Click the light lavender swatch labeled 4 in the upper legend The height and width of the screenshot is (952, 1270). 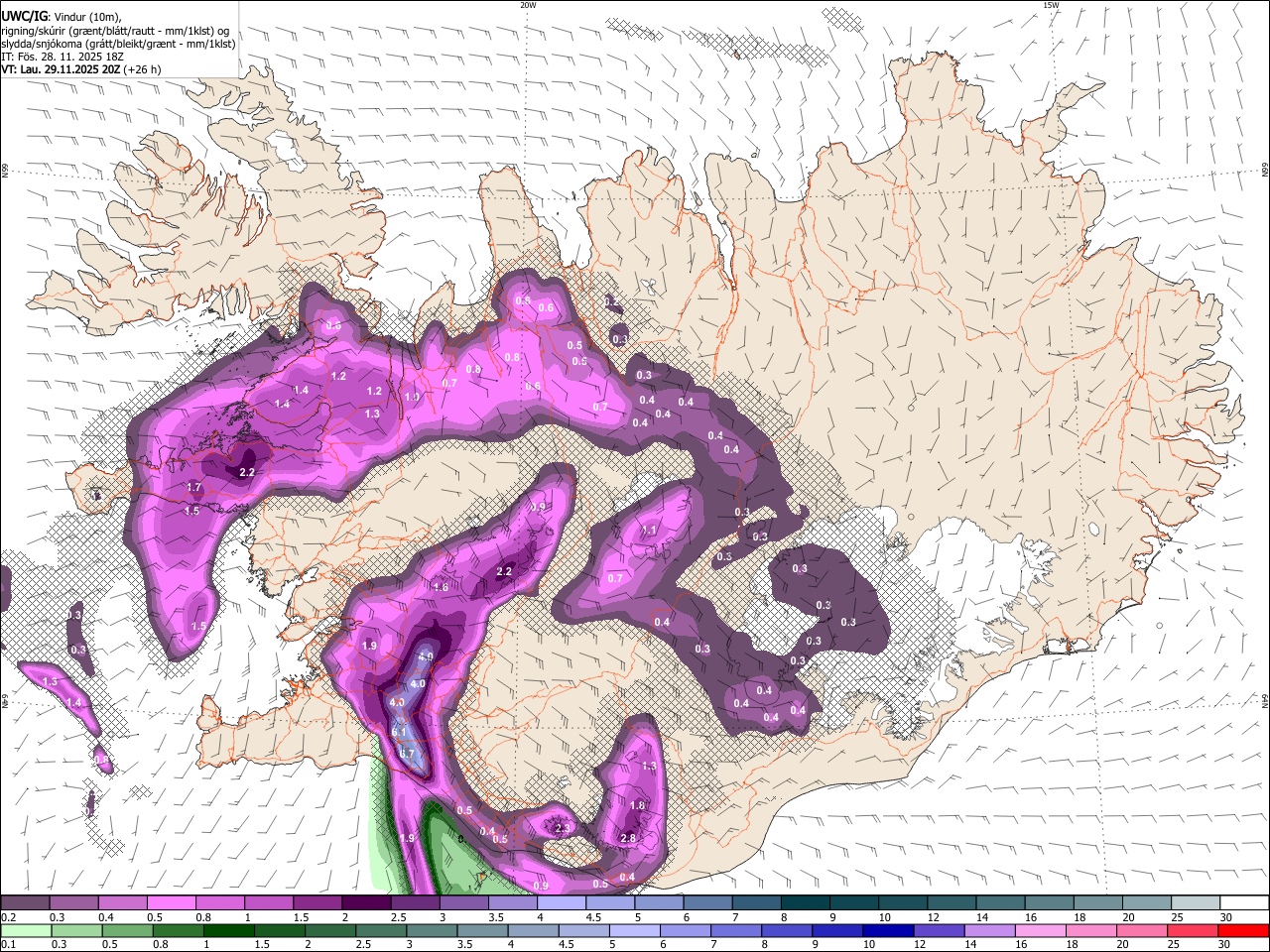coord(561,903)
